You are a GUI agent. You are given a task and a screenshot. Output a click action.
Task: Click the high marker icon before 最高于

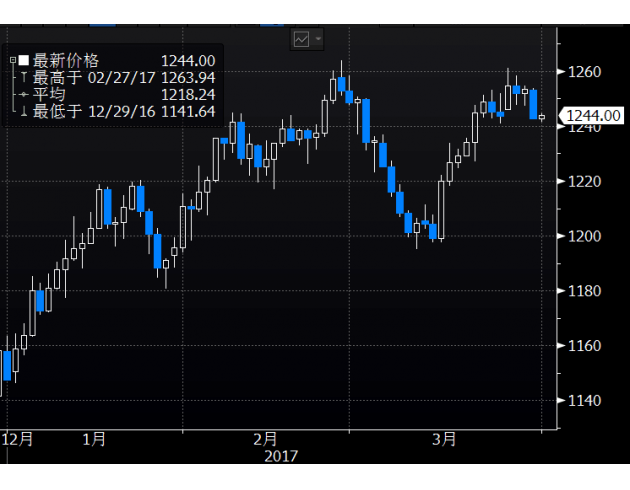[x=24, y=78]
